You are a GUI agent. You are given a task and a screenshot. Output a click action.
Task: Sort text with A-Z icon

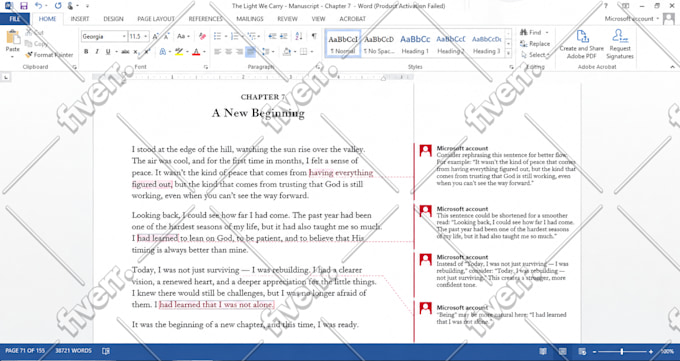299,36
